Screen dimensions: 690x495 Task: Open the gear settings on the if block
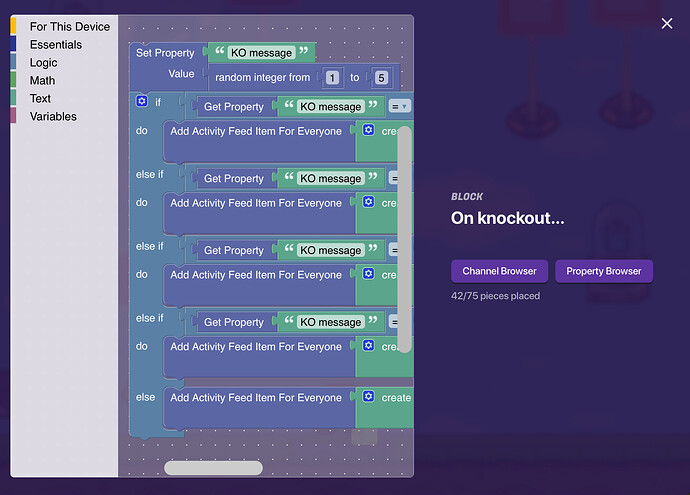click(141, 101)
